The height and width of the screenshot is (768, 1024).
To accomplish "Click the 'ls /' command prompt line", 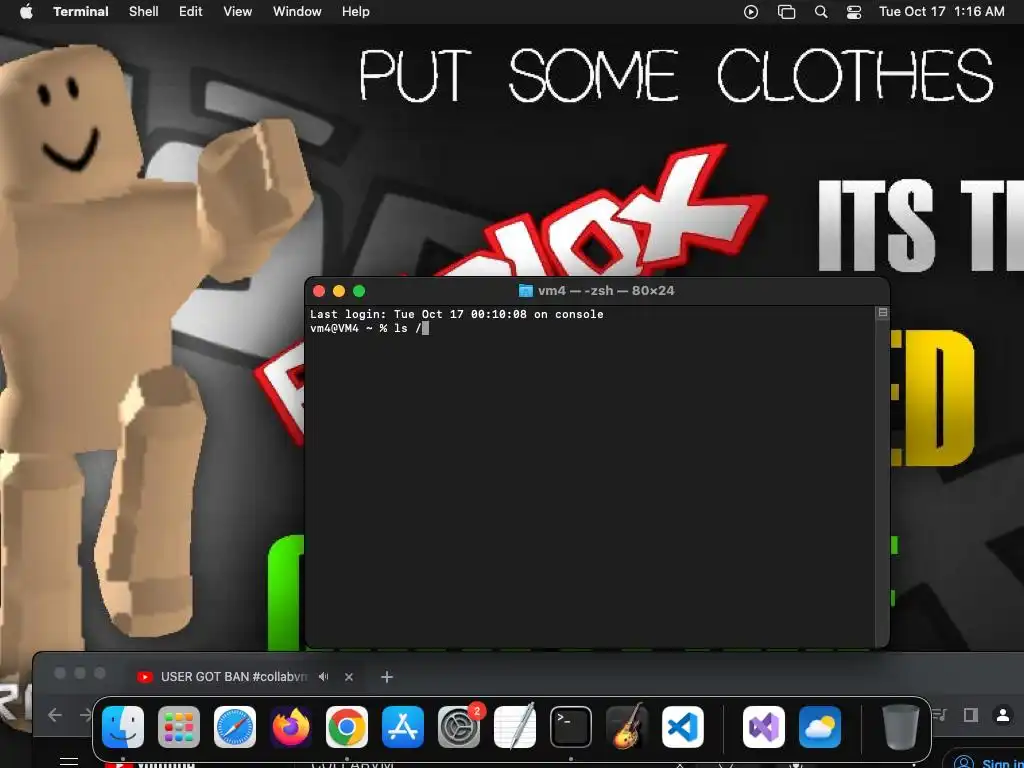I will point(369,328).
